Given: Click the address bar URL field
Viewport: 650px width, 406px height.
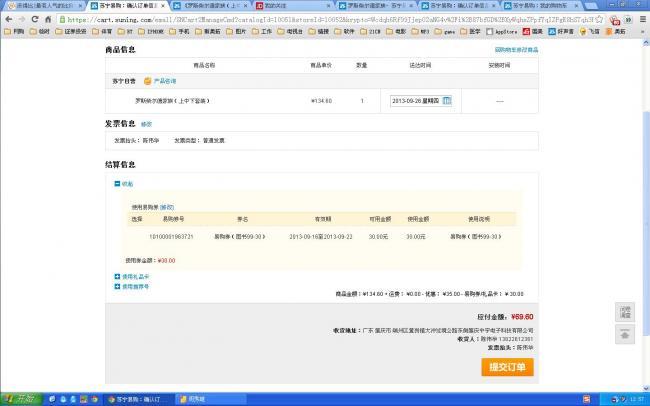Looking at the screenshot, I should coord(330,19).
